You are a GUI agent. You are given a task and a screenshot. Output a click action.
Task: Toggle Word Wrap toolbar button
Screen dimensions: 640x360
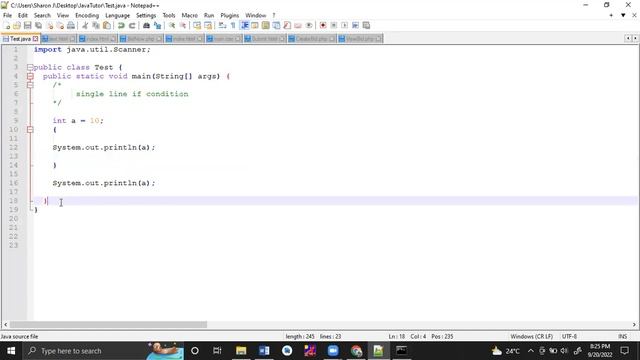point(222,26)
